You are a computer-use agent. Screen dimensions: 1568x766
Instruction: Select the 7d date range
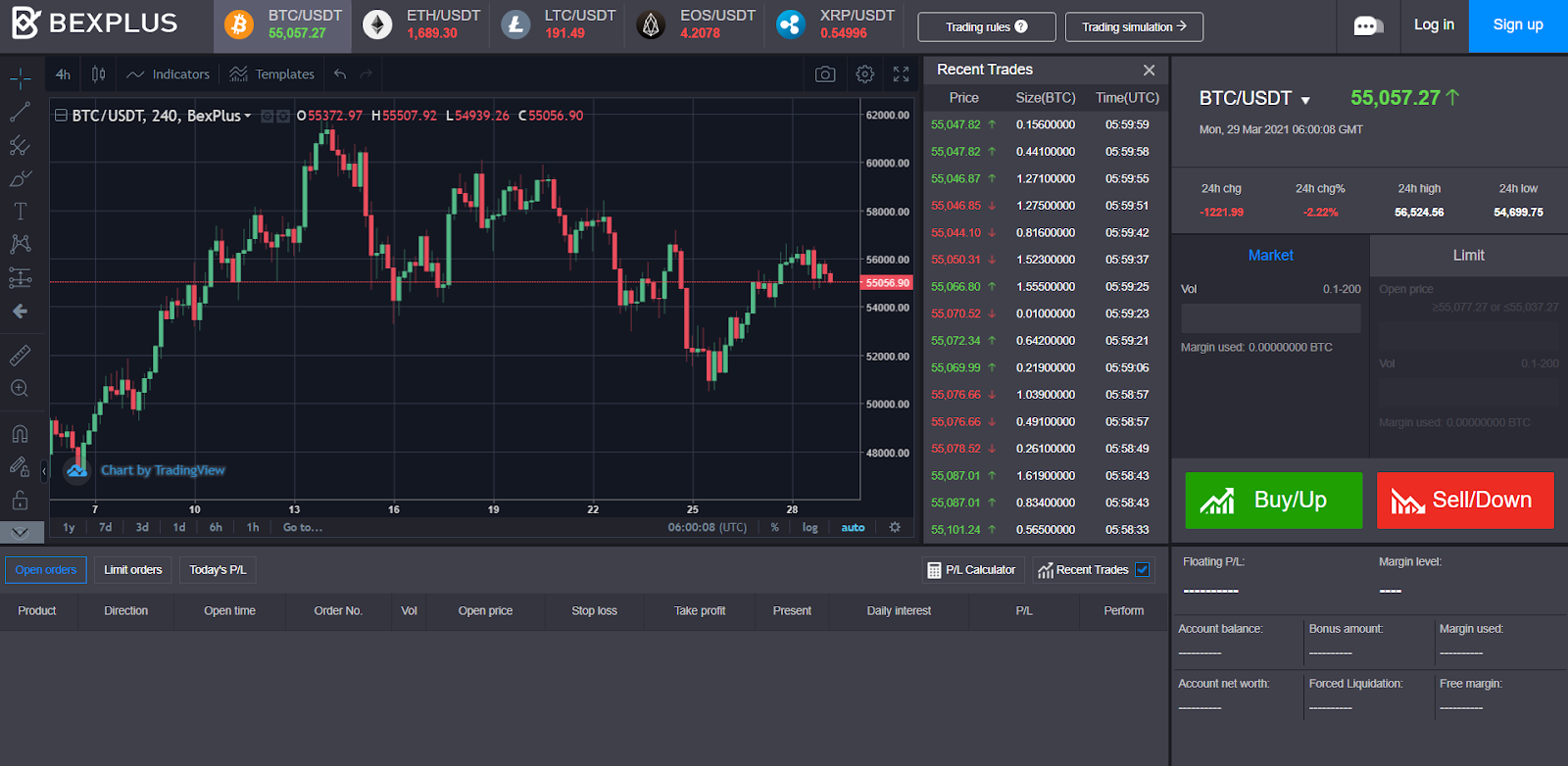[105, 527]
